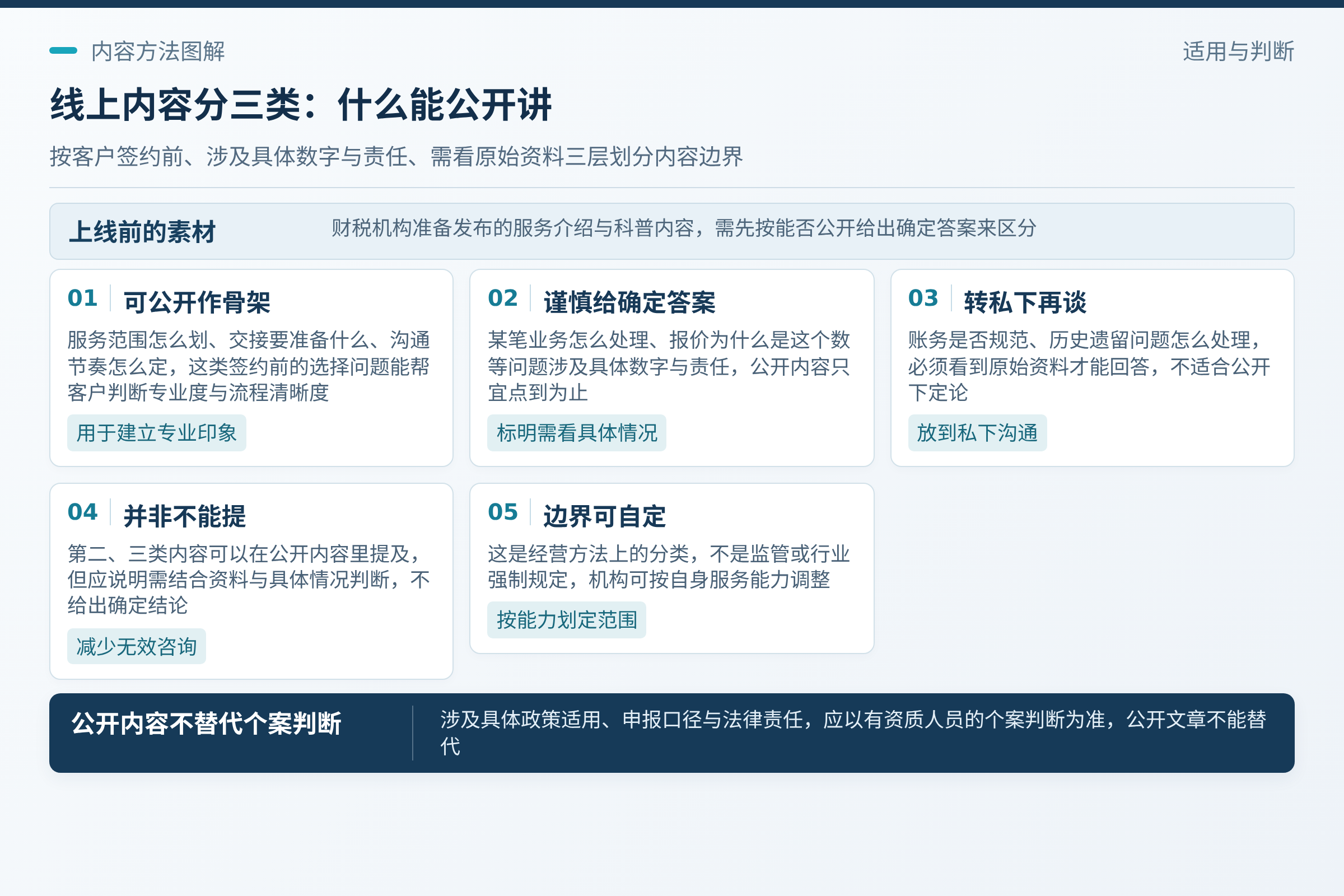Click the top-right label 适用与判断
This screenshot has height=896, width=1344.
point(1238,52)
